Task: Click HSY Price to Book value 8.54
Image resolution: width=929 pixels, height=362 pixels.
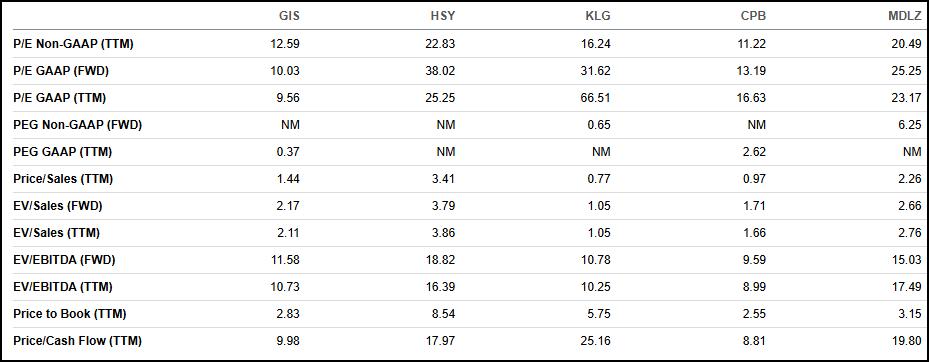Action: pos(445,314)
